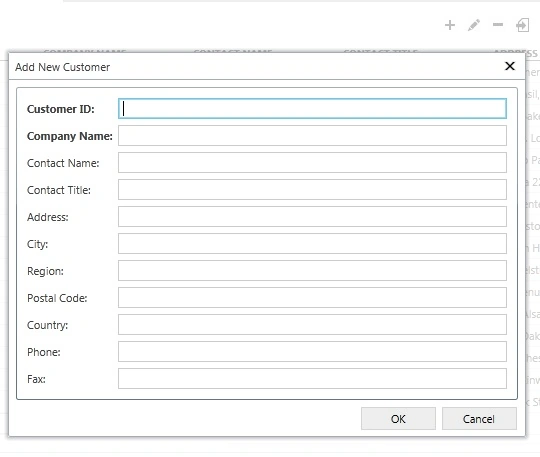
Task: Select the Fax input field
Action: (x=312, y=378)
